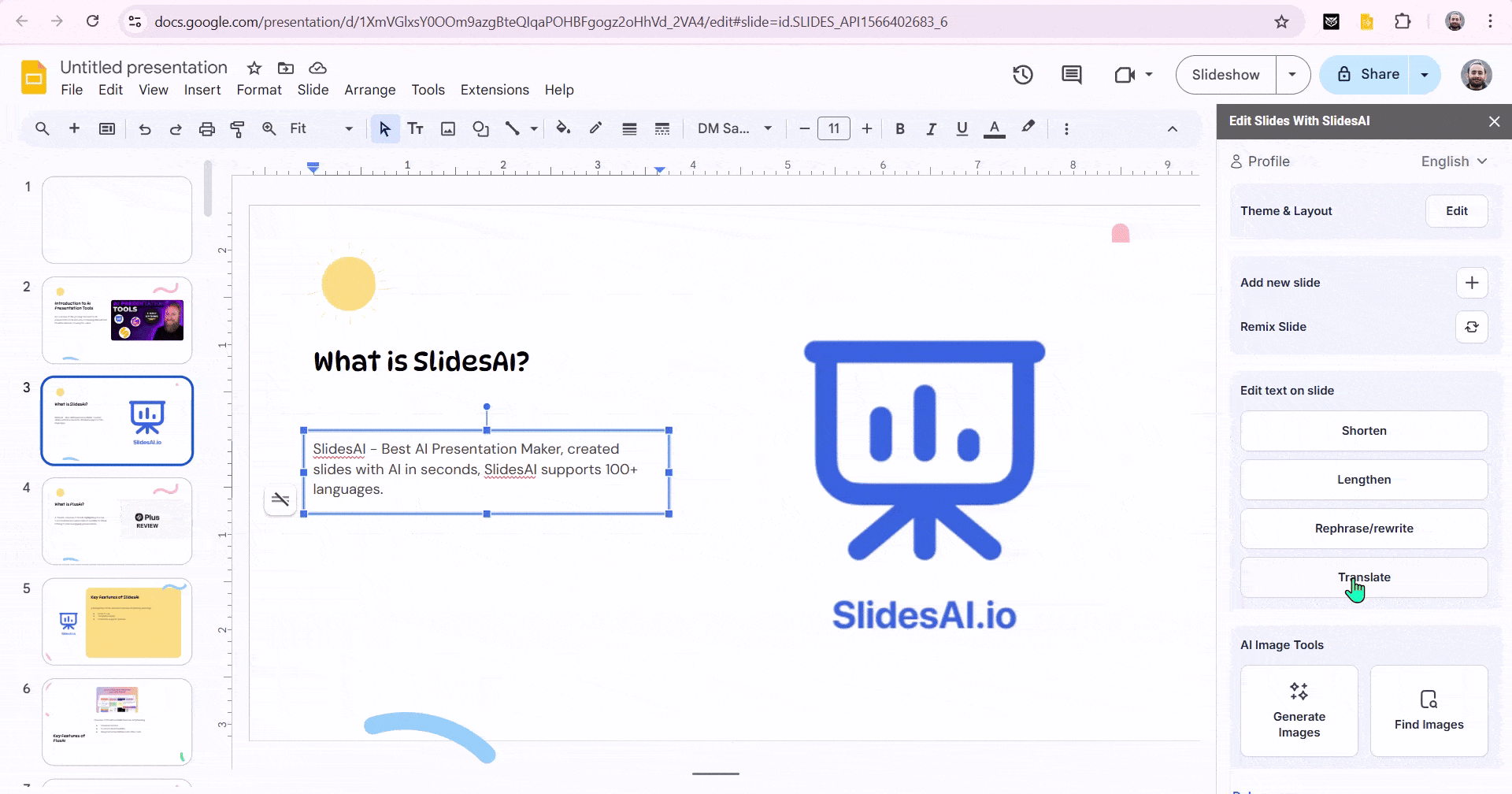The image size is (1512, 794).
Task: Expand the Slideshow dropdown arrow
Action: (1291, 74)
